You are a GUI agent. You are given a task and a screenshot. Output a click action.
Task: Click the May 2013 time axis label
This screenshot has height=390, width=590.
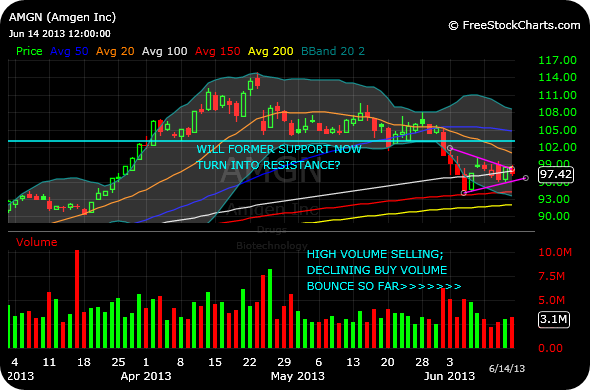pyautogui.click(x=298, y=376)
